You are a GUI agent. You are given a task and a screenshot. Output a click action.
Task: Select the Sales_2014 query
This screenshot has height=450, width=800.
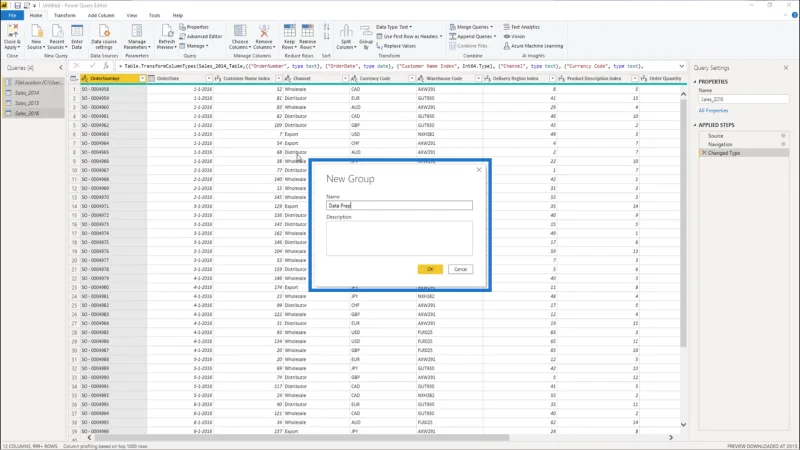click(33, 93)
